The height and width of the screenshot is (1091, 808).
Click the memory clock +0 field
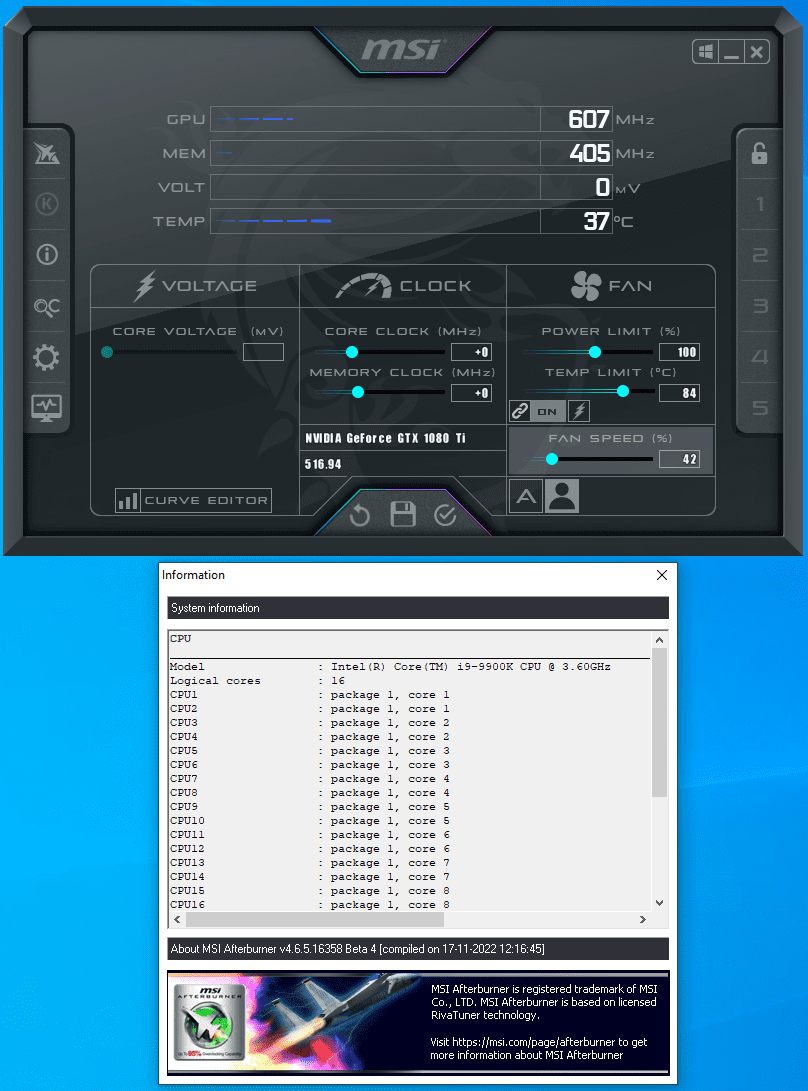(472, 393)
